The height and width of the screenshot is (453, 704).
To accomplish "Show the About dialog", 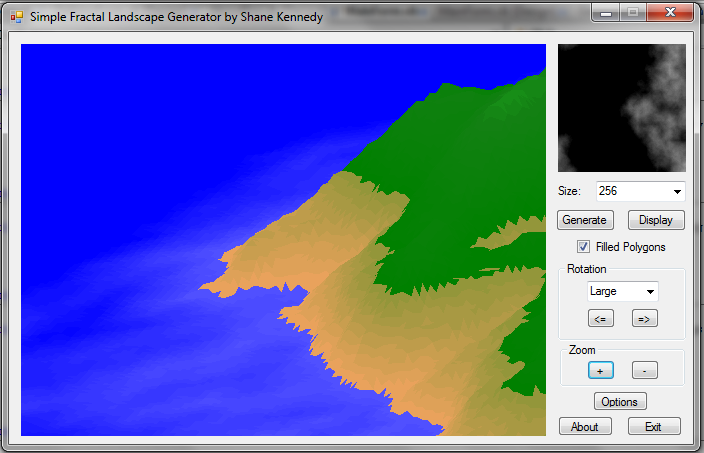I will 585,427.
